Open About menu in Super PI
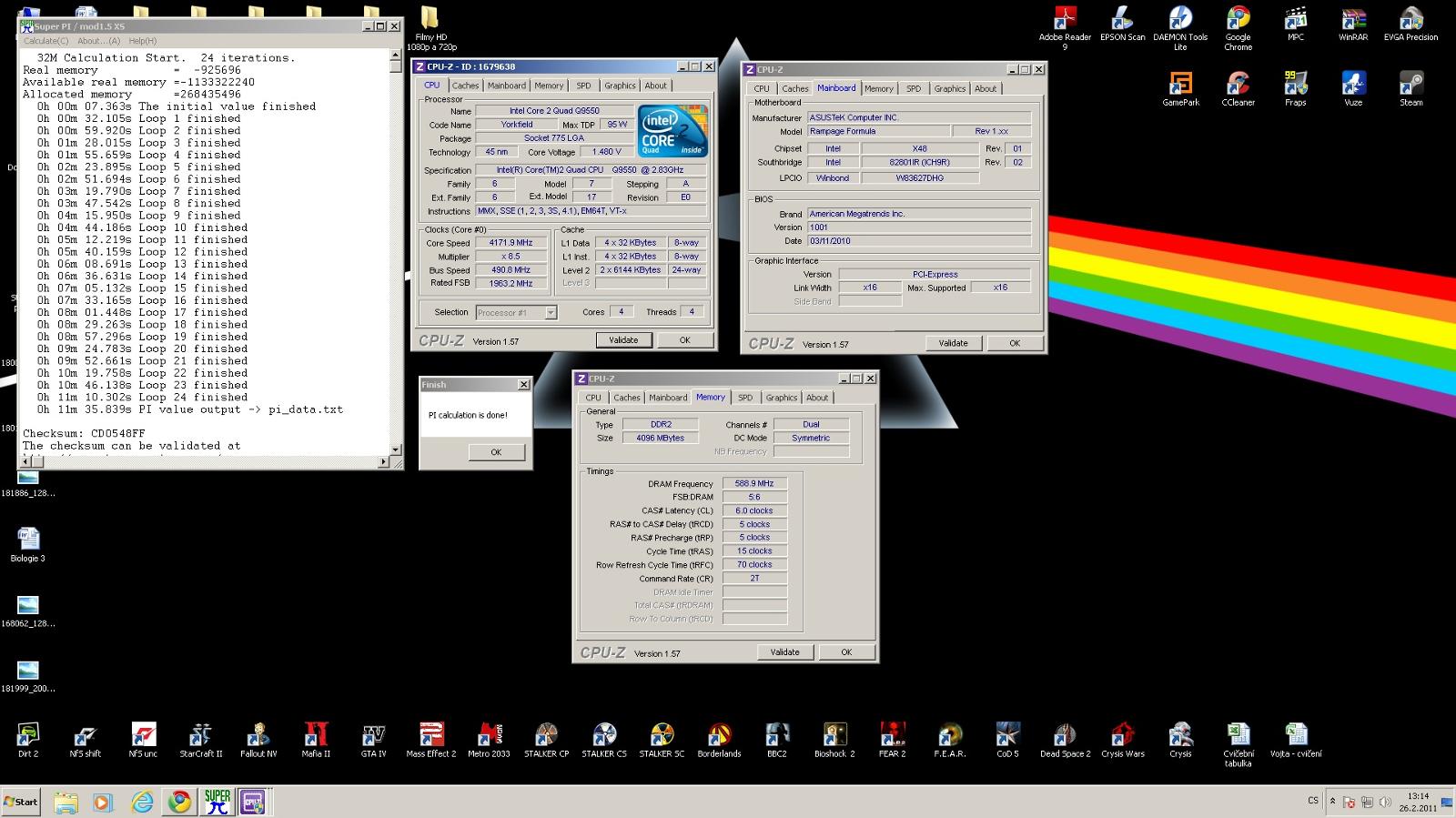Image resolution: width=1456 pixels, height=818 pixels. click(98, 41)
